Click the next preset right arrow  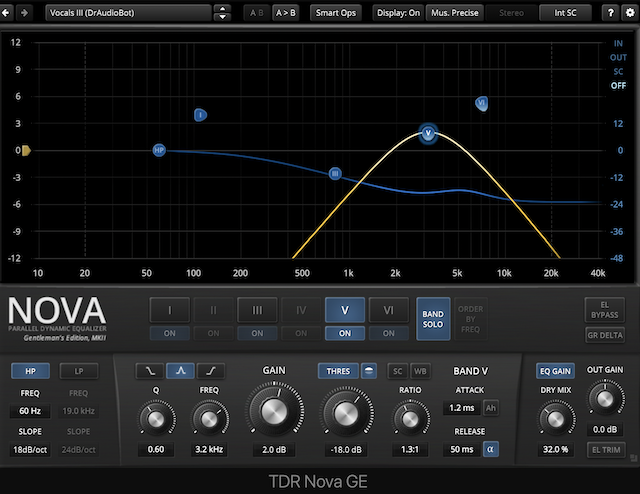coord(24,13)
